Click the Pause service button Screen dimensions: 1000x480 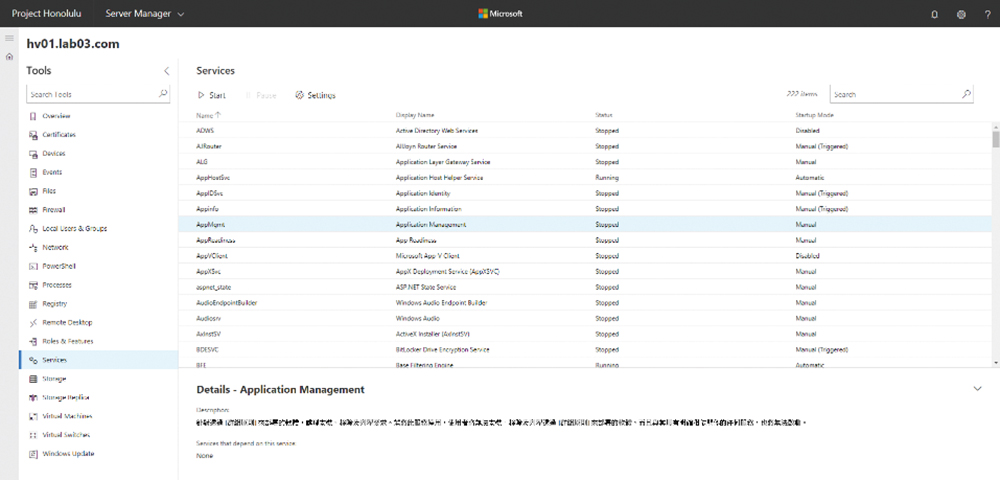click(x=261, y=95)
